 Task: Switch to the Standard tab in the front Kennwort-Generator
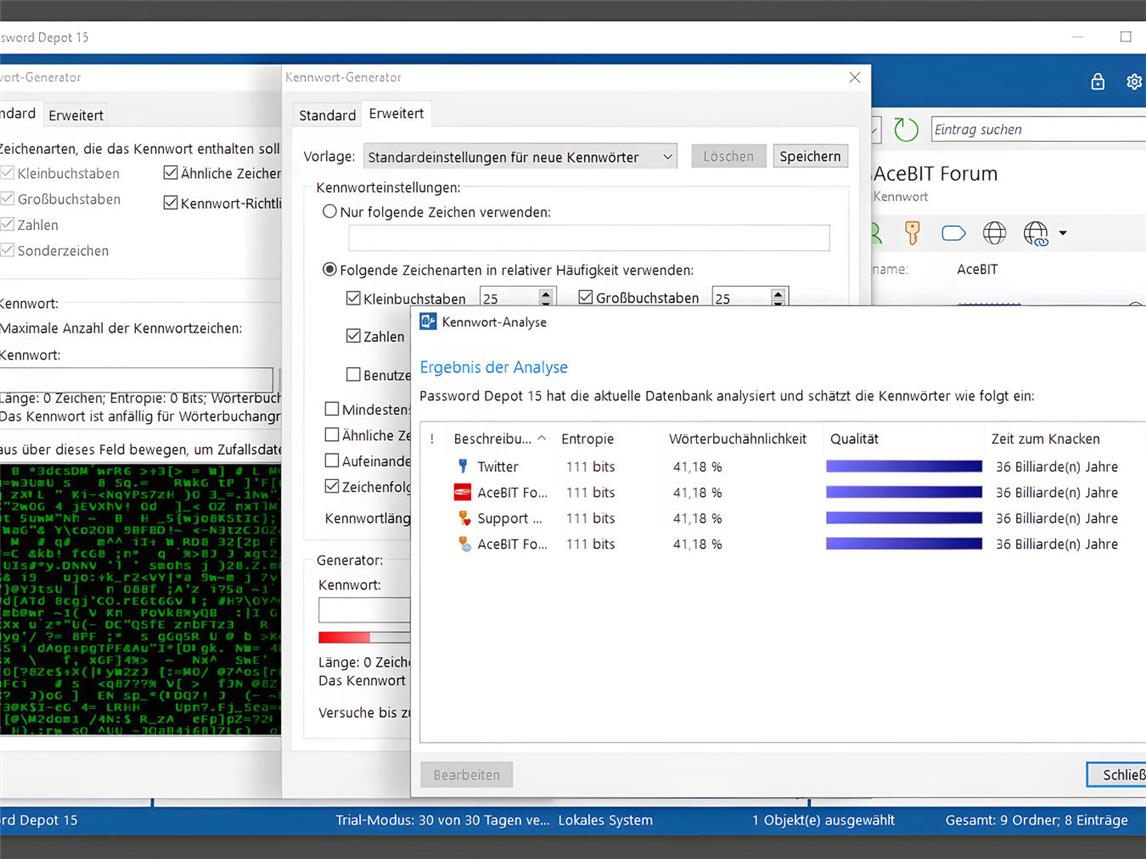tap(327, 115)
